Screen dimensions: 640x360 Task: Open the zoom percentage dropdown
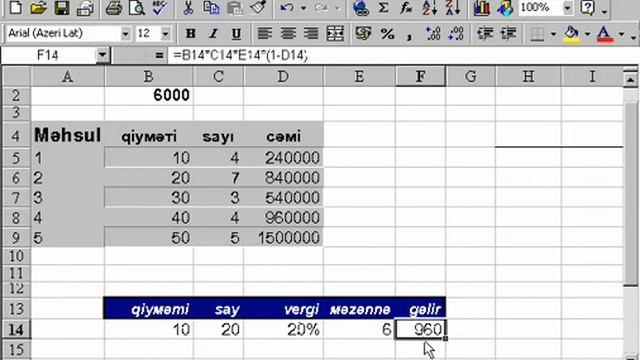[567, 8]
